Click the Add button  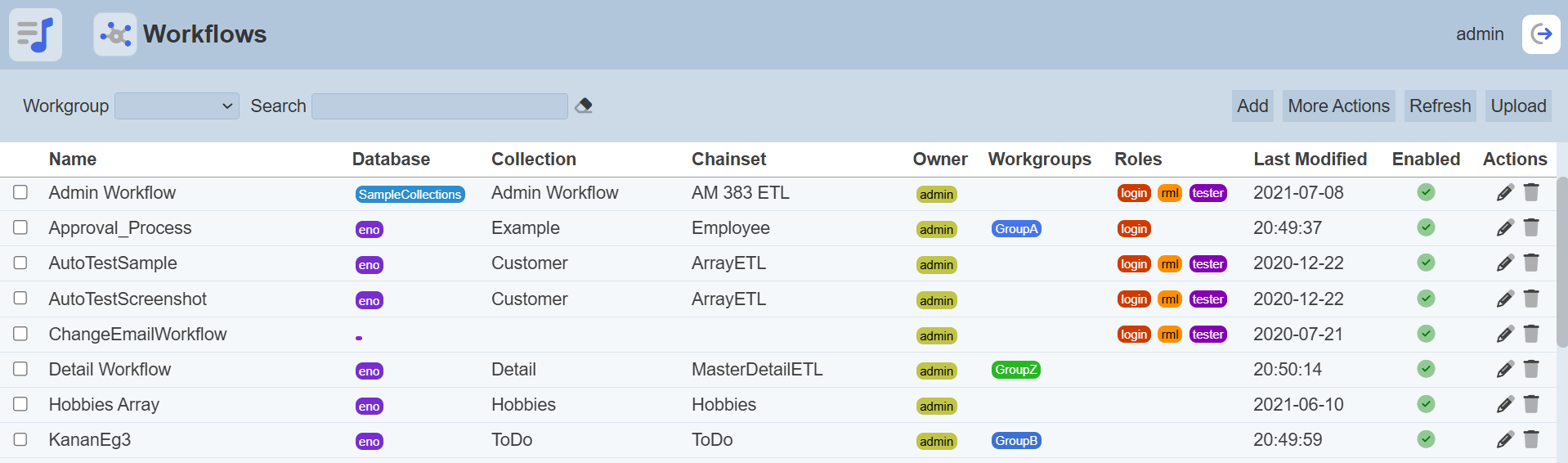coord(1252,106)
